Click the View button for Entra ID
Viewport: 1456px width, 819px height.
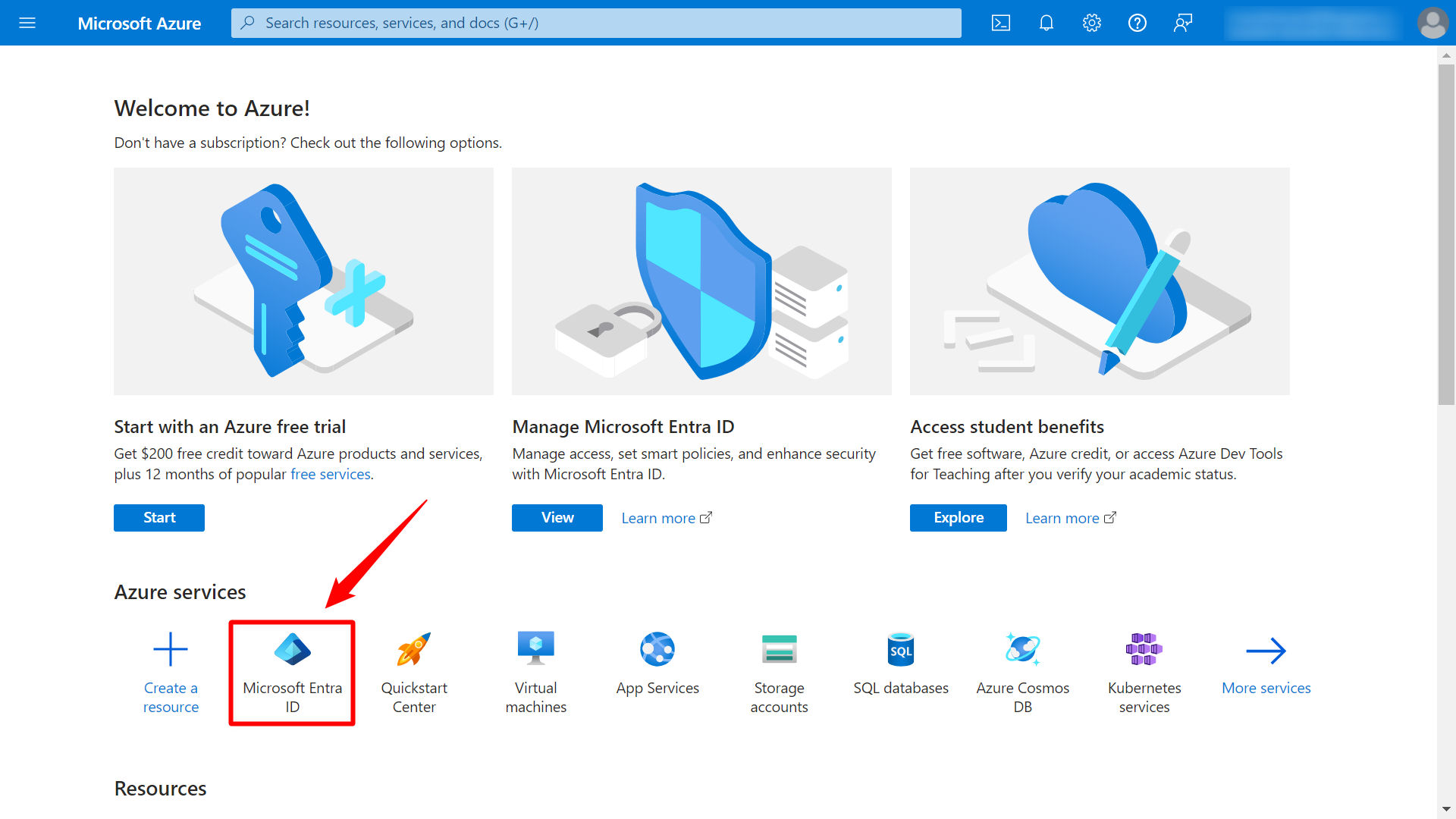pos(557,518)
